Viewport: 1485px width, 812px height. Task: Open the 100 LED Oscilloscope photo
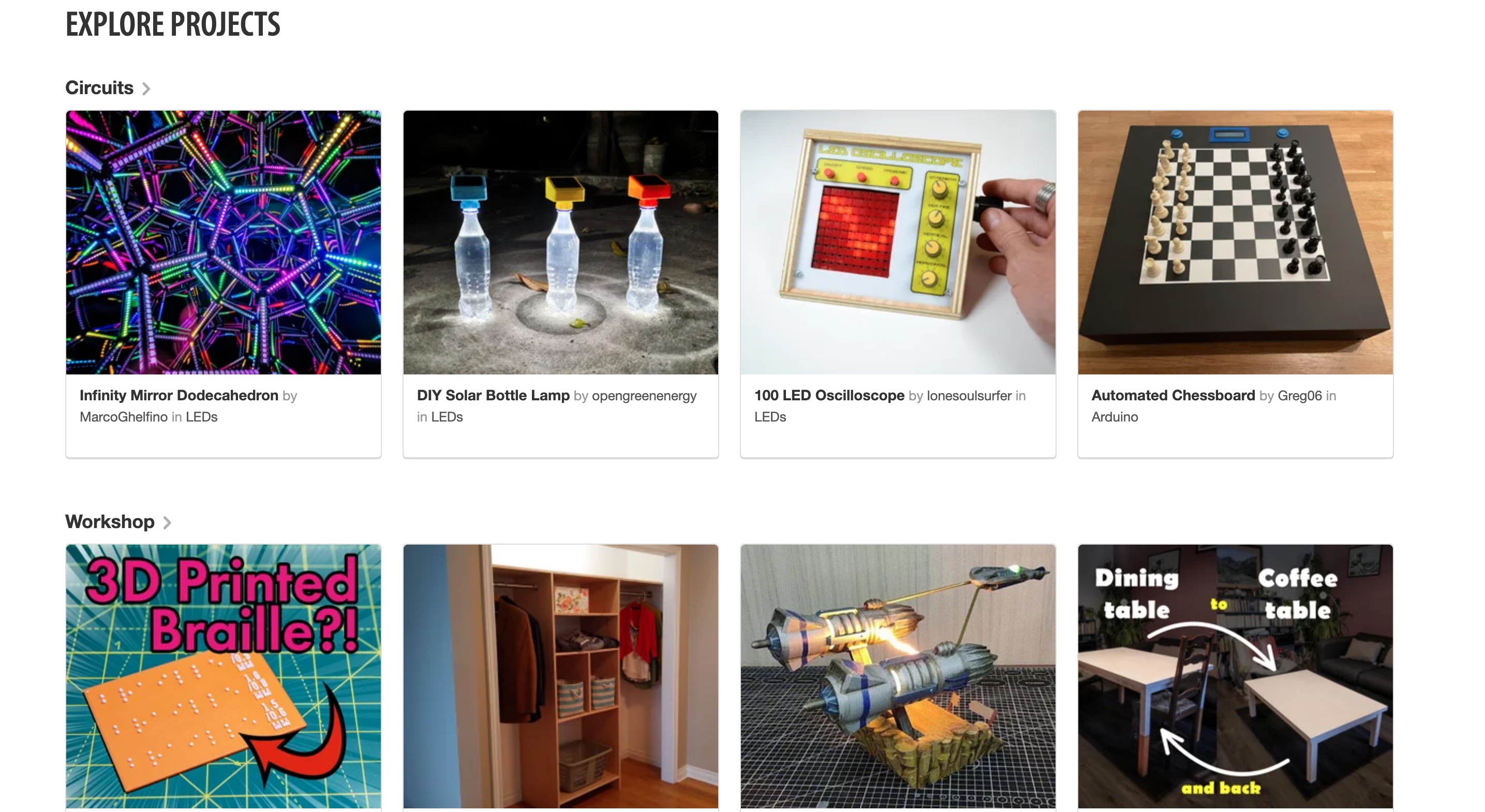(898, 243)
